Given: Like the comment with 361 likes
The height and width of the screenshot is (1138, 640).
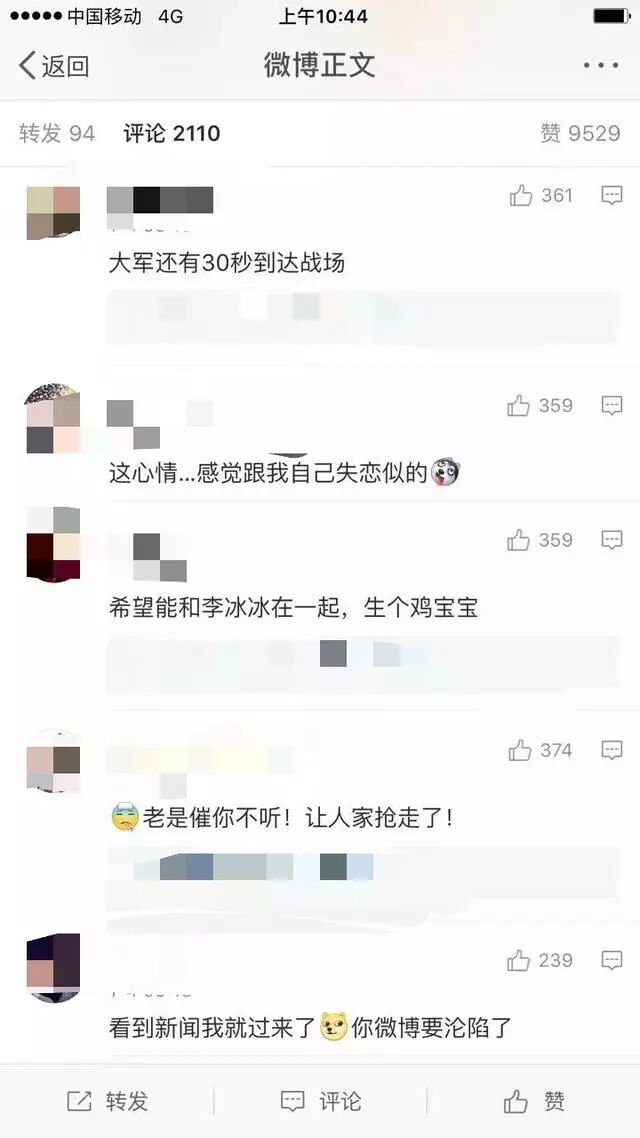Looking at the screenshot, I should tap(541, 195).
